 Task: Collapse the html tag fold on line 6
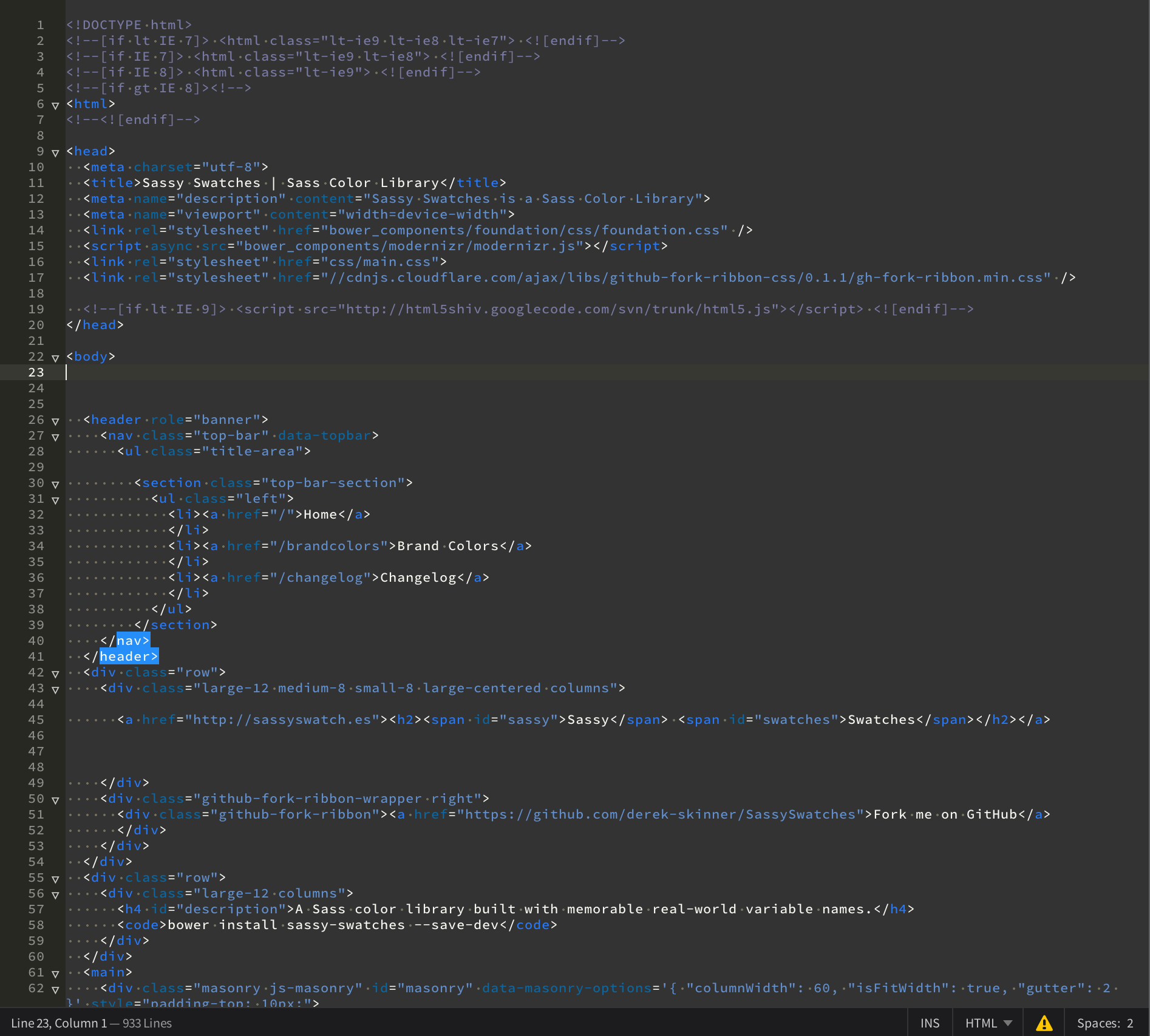(x=55, y=106)
